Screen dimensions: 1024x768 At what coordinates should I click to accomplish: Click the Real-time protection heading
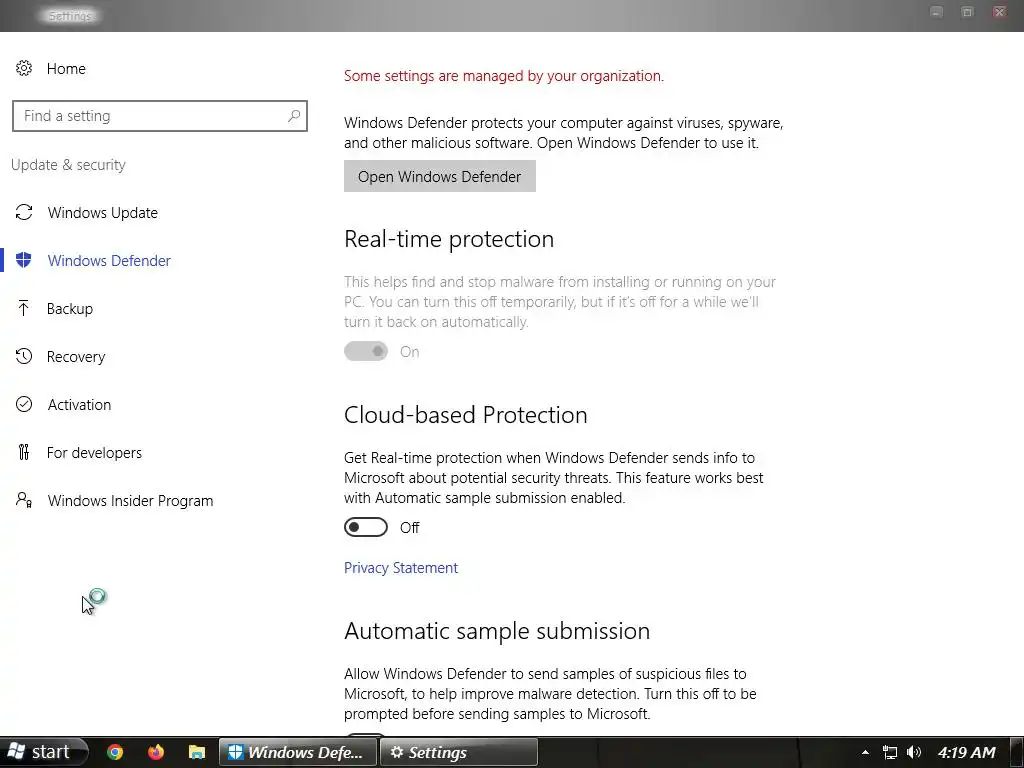tap(449, 239)
